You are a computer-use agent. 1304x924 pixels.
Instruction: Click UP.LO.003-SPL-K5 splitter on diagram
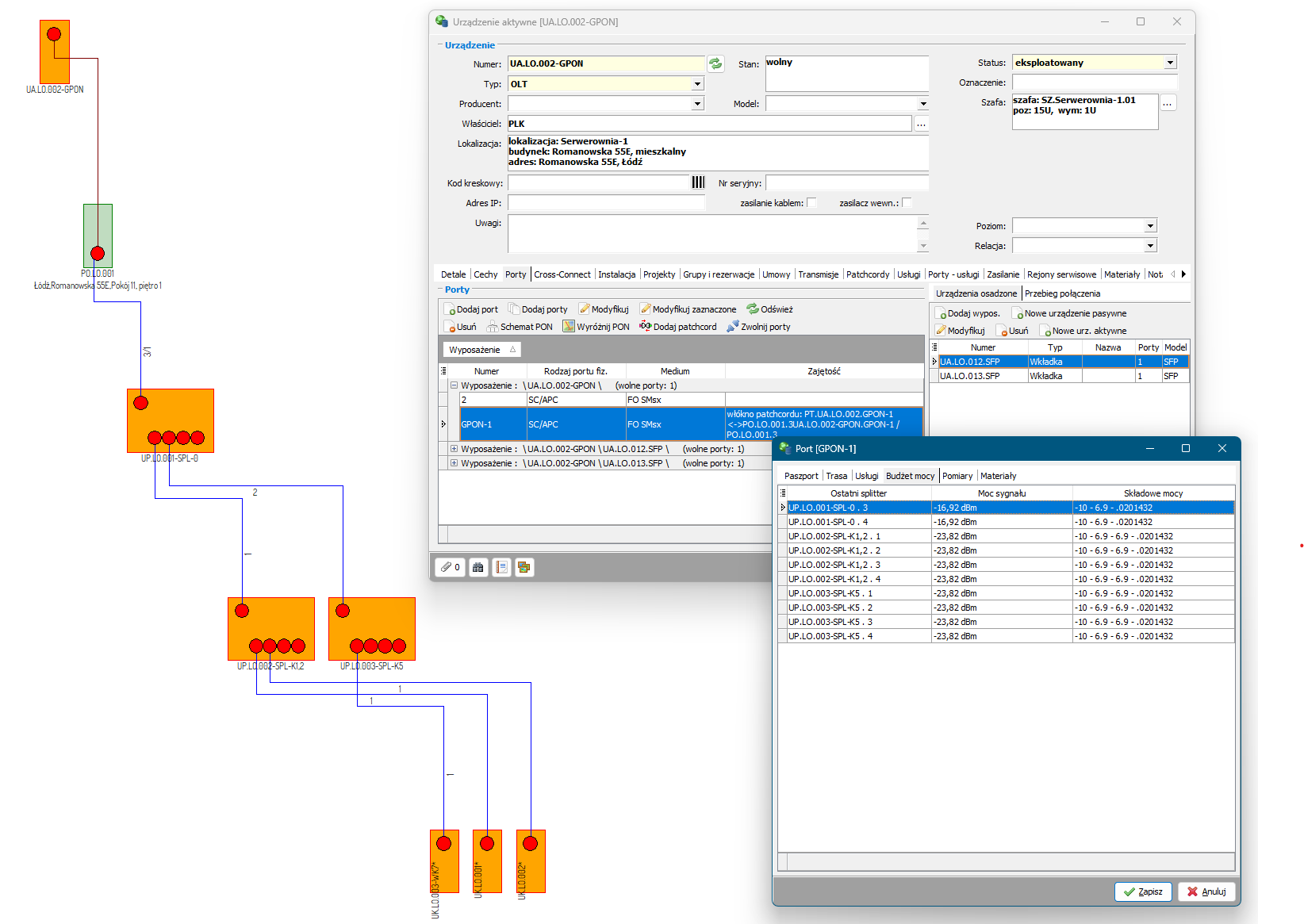[x=372, y=629]
